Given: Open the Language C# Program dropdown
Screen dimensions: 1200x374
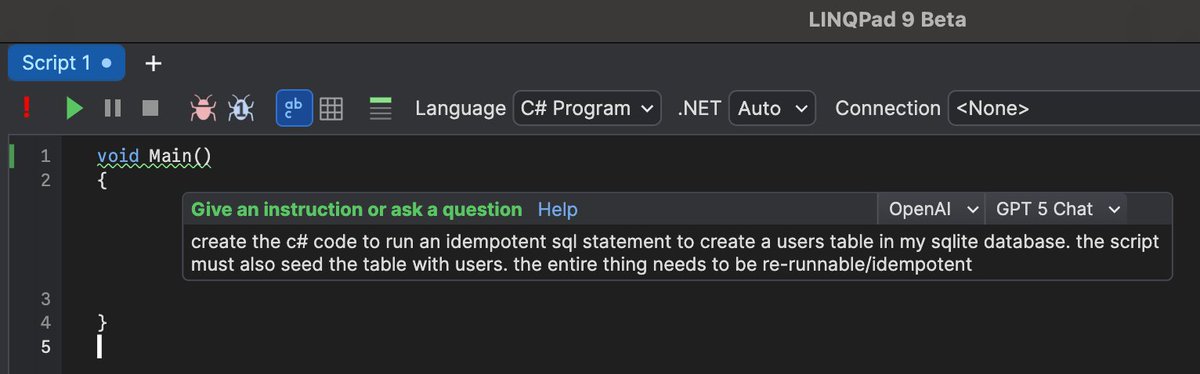Looking at the screenshot, I should [x=587, y=108].
